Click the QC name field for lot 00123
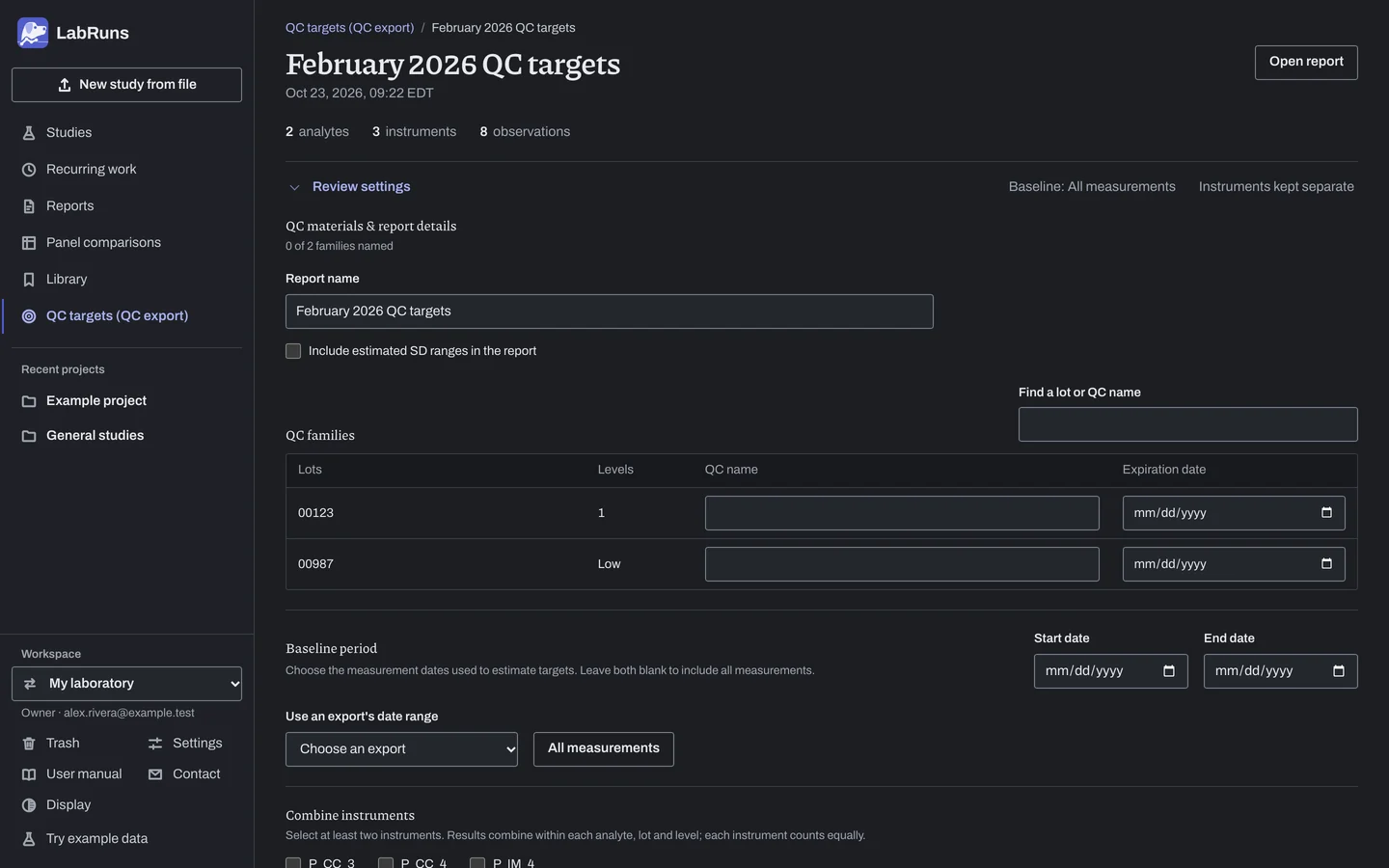1389x868 pixels. 902,513
